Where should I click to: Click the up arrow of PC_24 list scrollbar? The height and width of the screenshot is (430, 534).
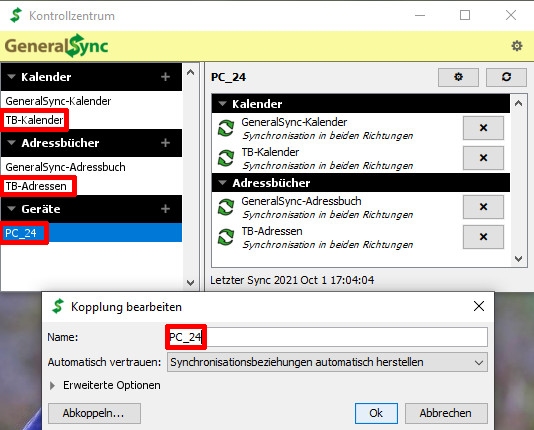(x=518, y=103)
